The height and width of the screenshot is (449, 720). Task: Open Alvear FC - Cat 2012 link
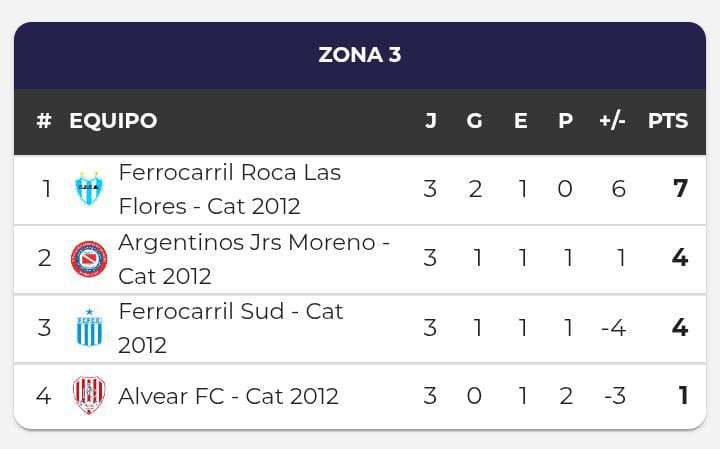[228, 396]
